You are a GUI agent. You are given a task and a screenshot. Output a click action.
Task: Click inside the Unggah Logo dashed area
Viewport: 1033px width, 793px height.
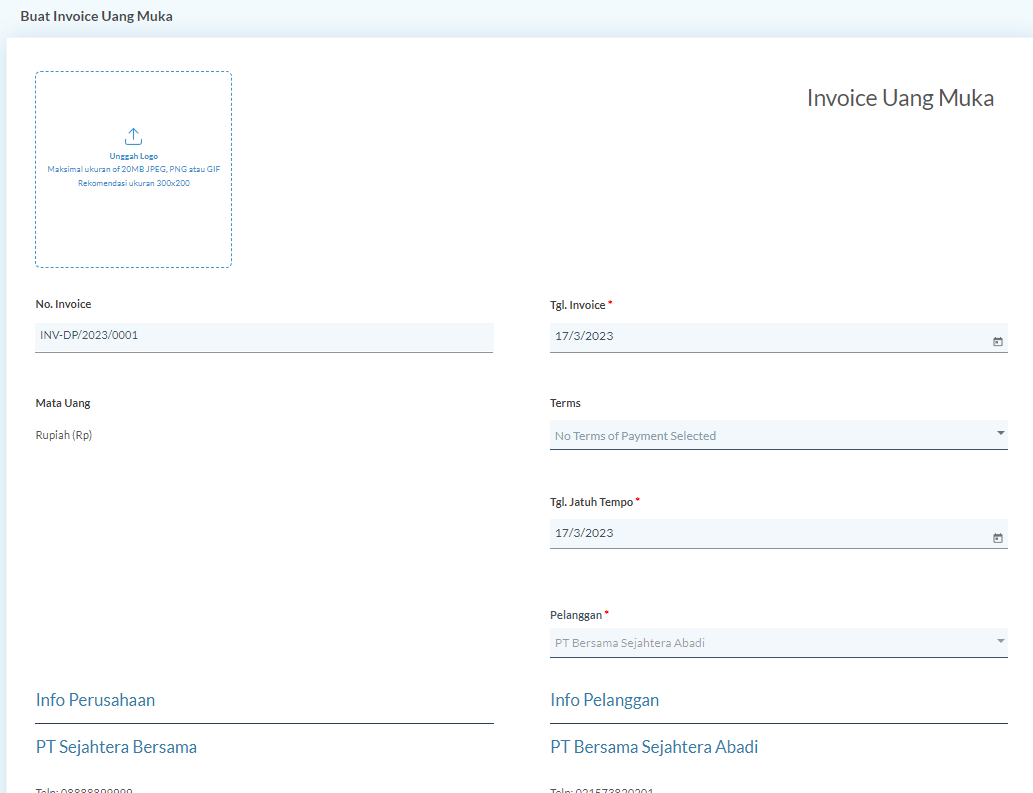click(133, 168)
